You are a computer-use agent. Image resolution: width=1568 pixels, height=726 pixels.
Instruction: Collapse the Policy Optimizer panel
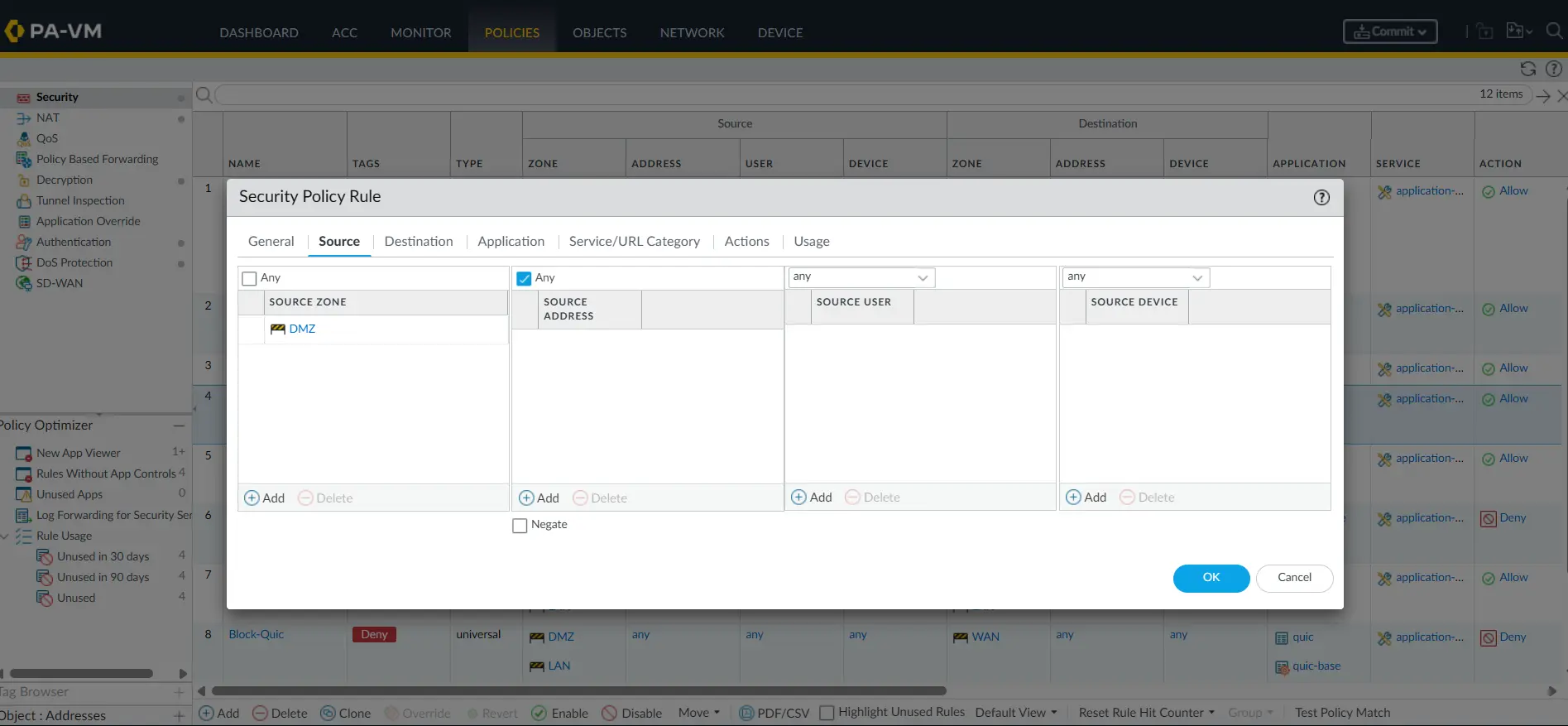[x=178, y=425]
